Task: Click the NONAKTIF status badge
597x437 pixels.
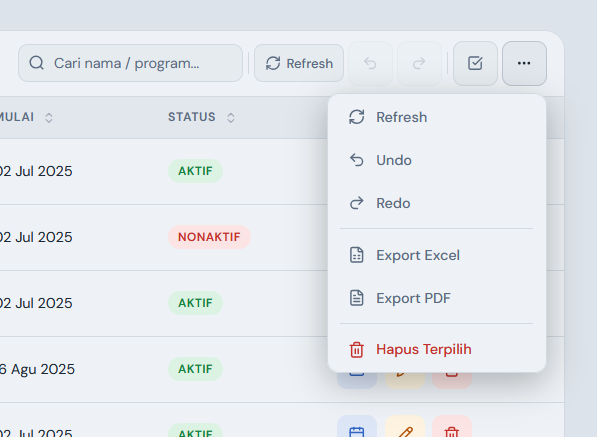Action: coord(209,237)
